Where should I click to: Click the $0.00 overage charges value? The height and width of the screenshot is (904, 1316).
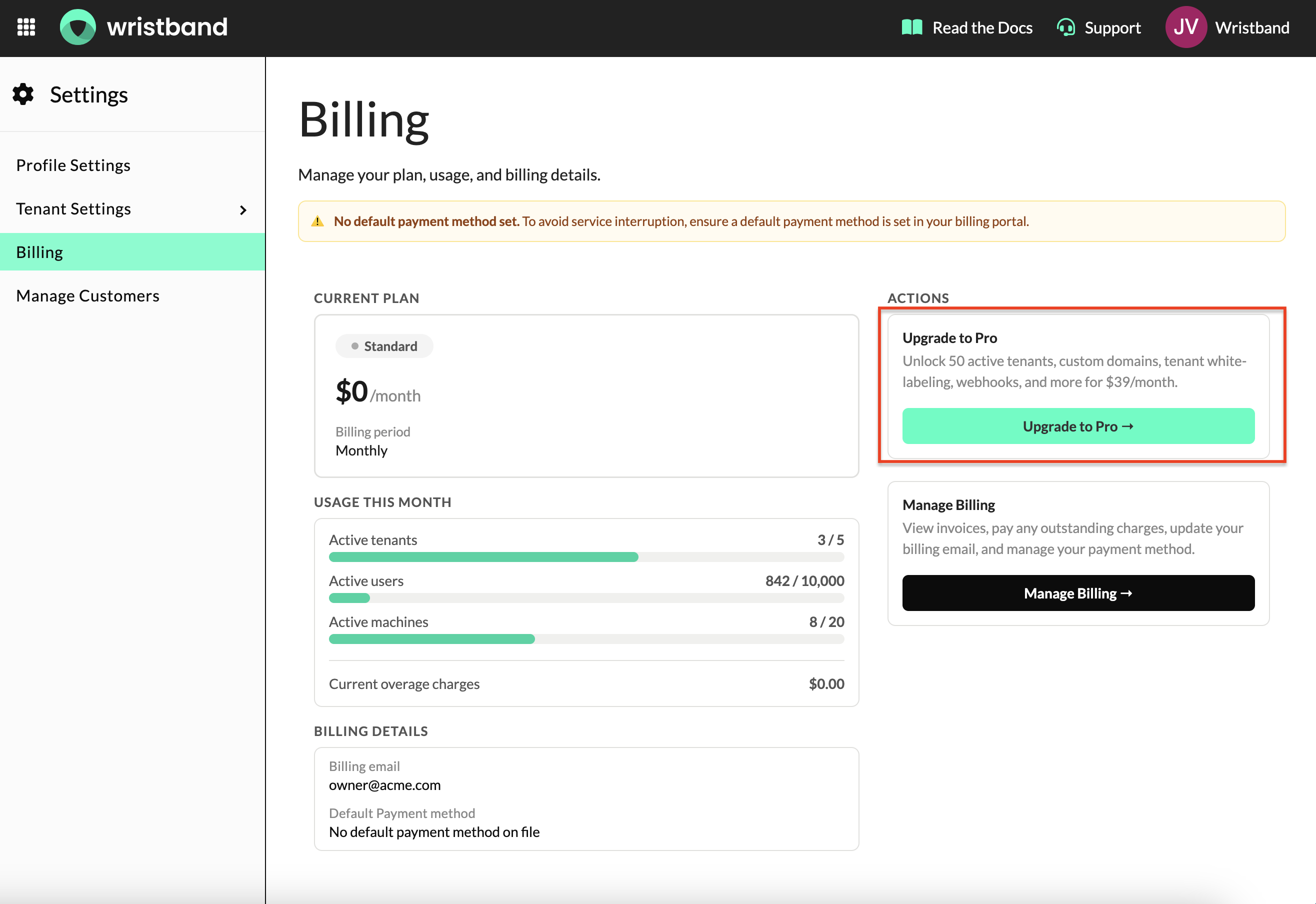coord(826,684)
